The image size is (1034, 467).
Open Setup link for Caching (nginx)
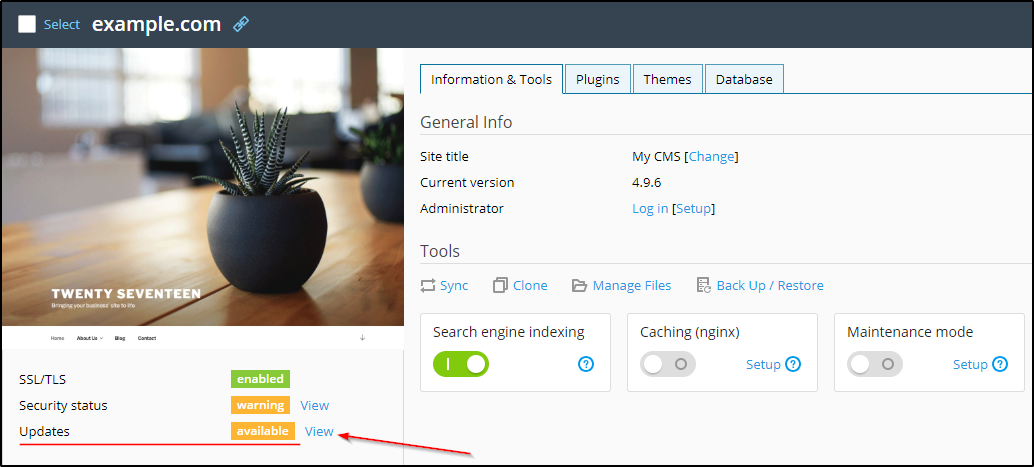pyautogui.click(x=763, y=364)
